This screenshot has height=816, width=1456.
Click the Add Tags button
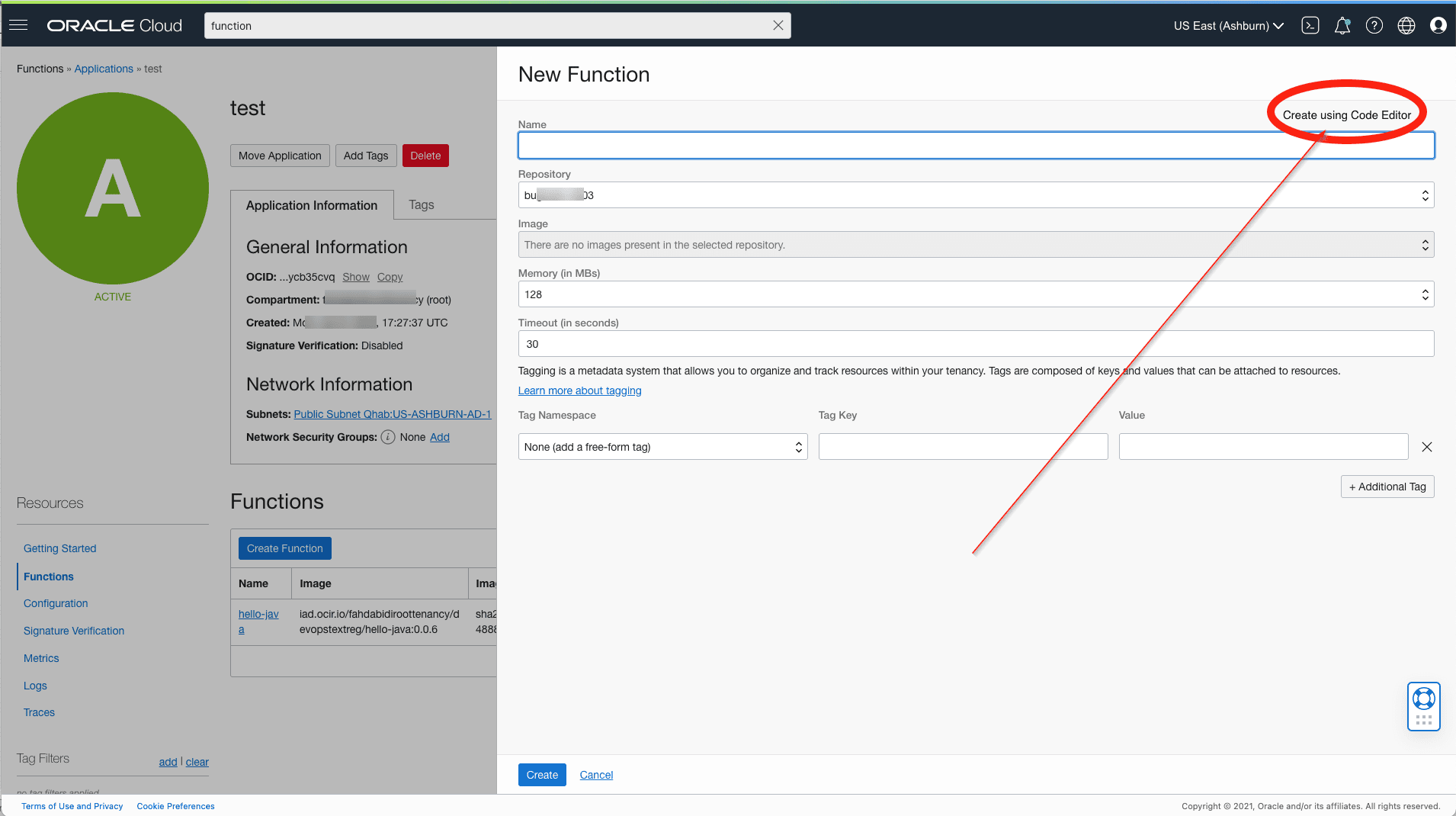coord(366,156)
